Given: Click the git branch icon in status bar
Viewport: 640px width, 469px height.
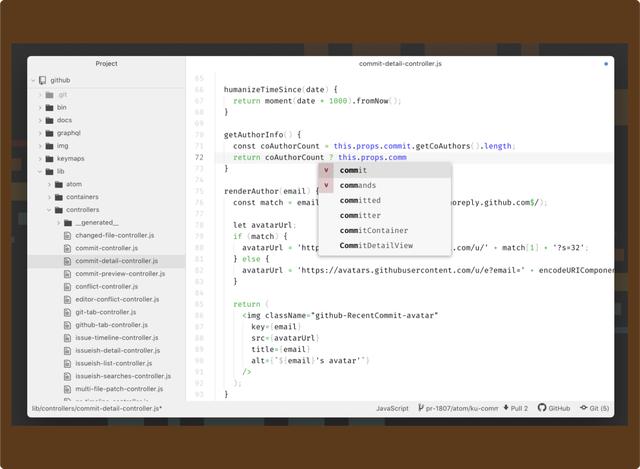Looking at the screenshot, I should tap(420, 408).
